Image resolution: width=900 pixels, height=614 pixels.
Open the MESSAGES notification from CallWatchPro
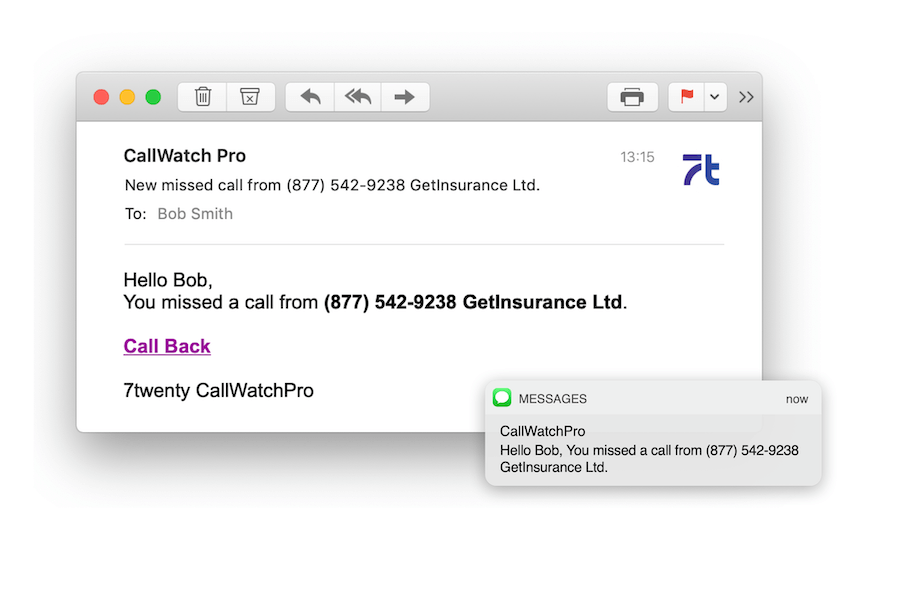[x=650, y=449]
